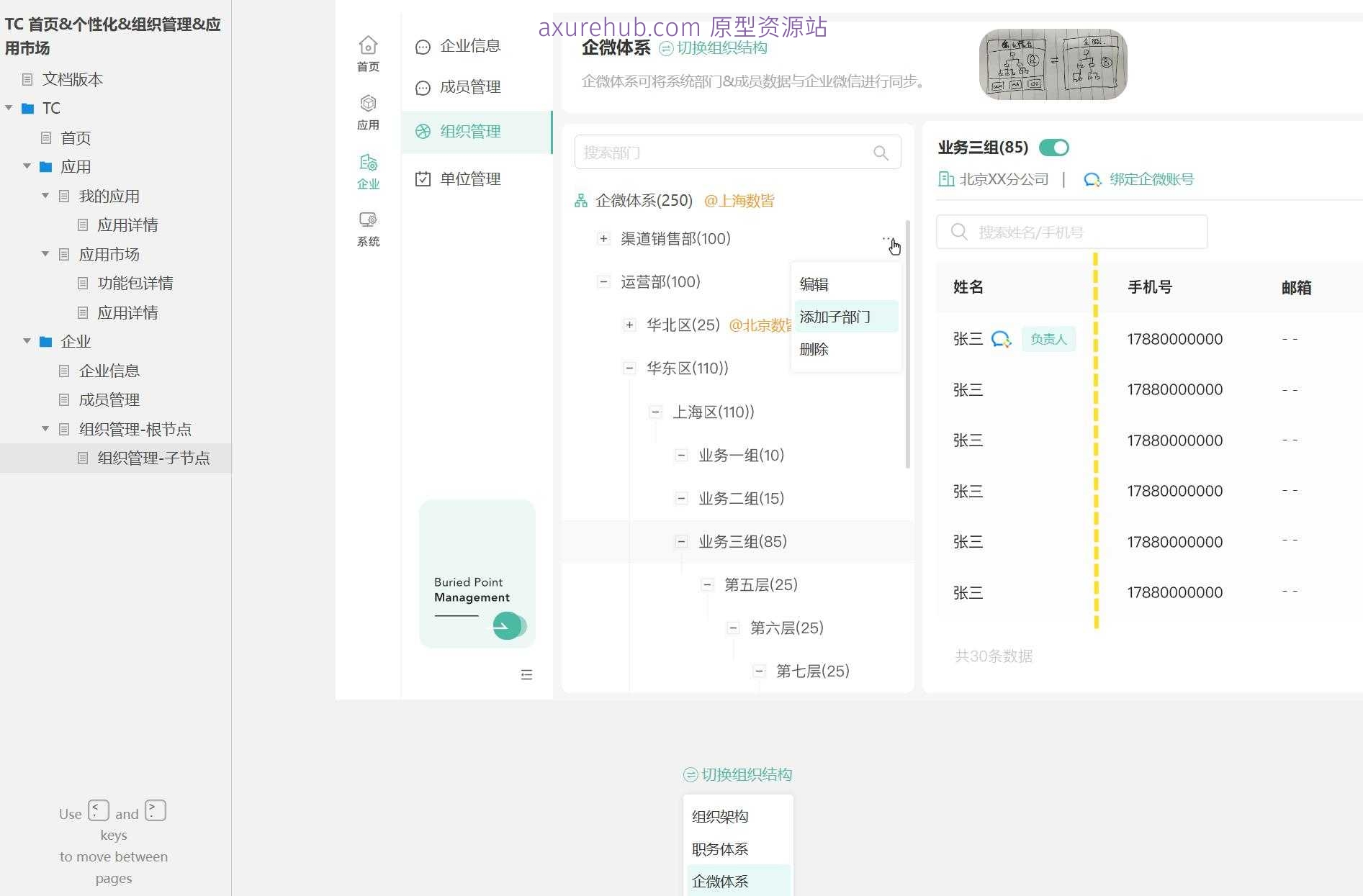This screenshot has height=896, width=1363.
Task: Select the 应用 icon in left sidebar
Action: coord(368,106)
